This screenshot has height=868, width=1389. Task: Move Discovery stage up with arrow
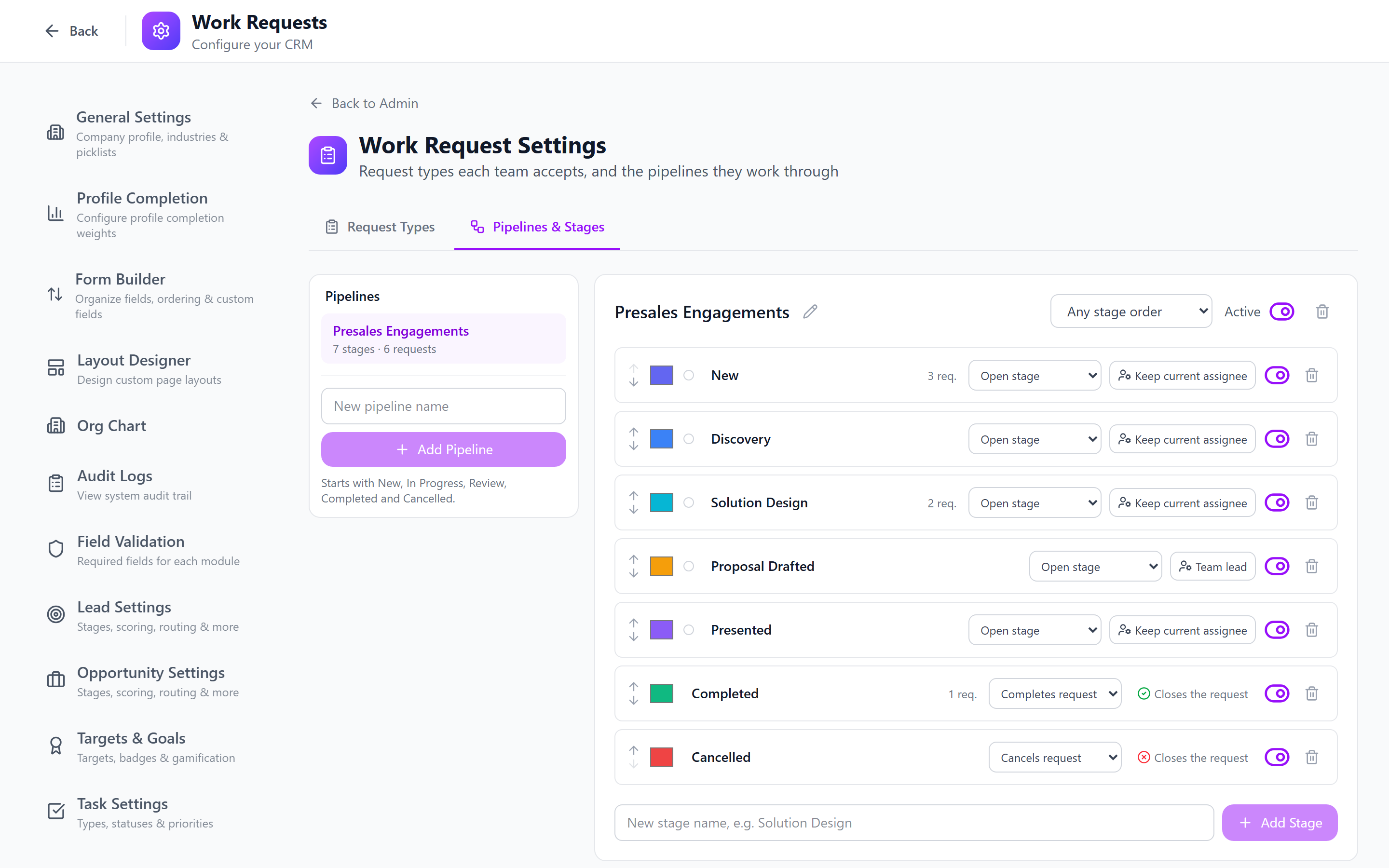coord(634,432)
